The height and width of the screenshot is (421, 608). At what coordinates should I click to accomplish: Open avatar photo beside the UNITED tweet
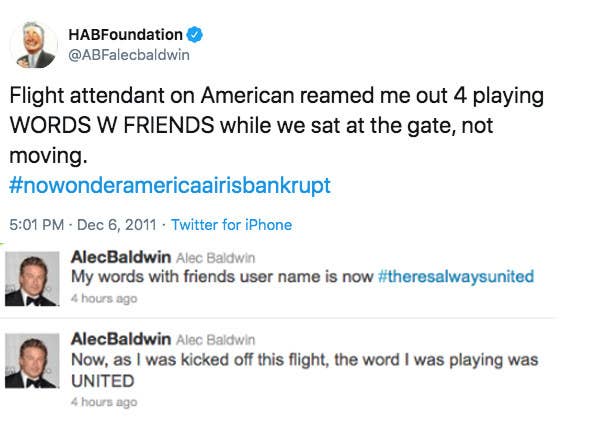(x=32, y=361)
